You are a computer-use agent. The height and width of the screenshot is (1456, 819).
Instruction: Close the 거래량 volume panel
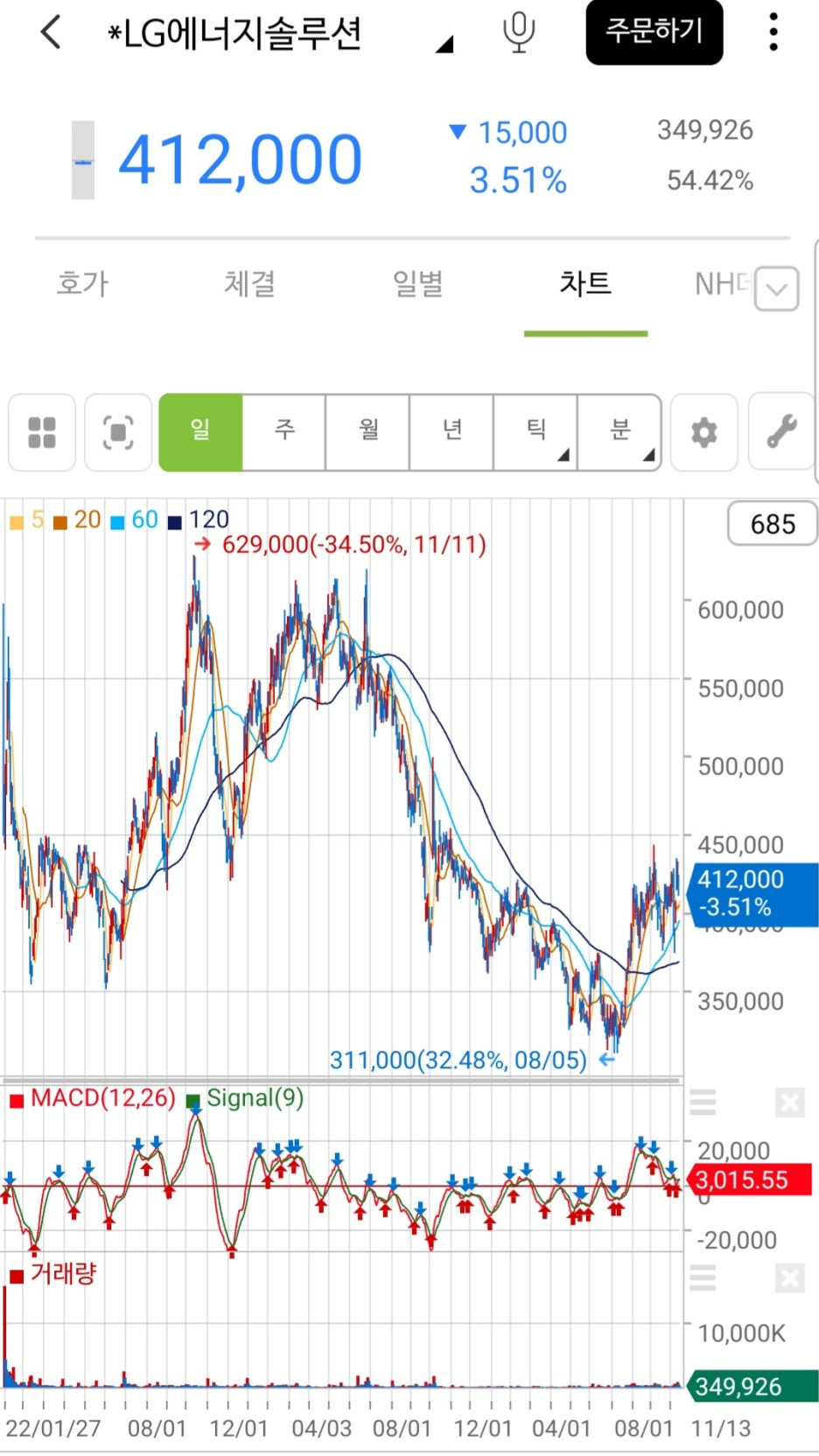[789, 1277]
